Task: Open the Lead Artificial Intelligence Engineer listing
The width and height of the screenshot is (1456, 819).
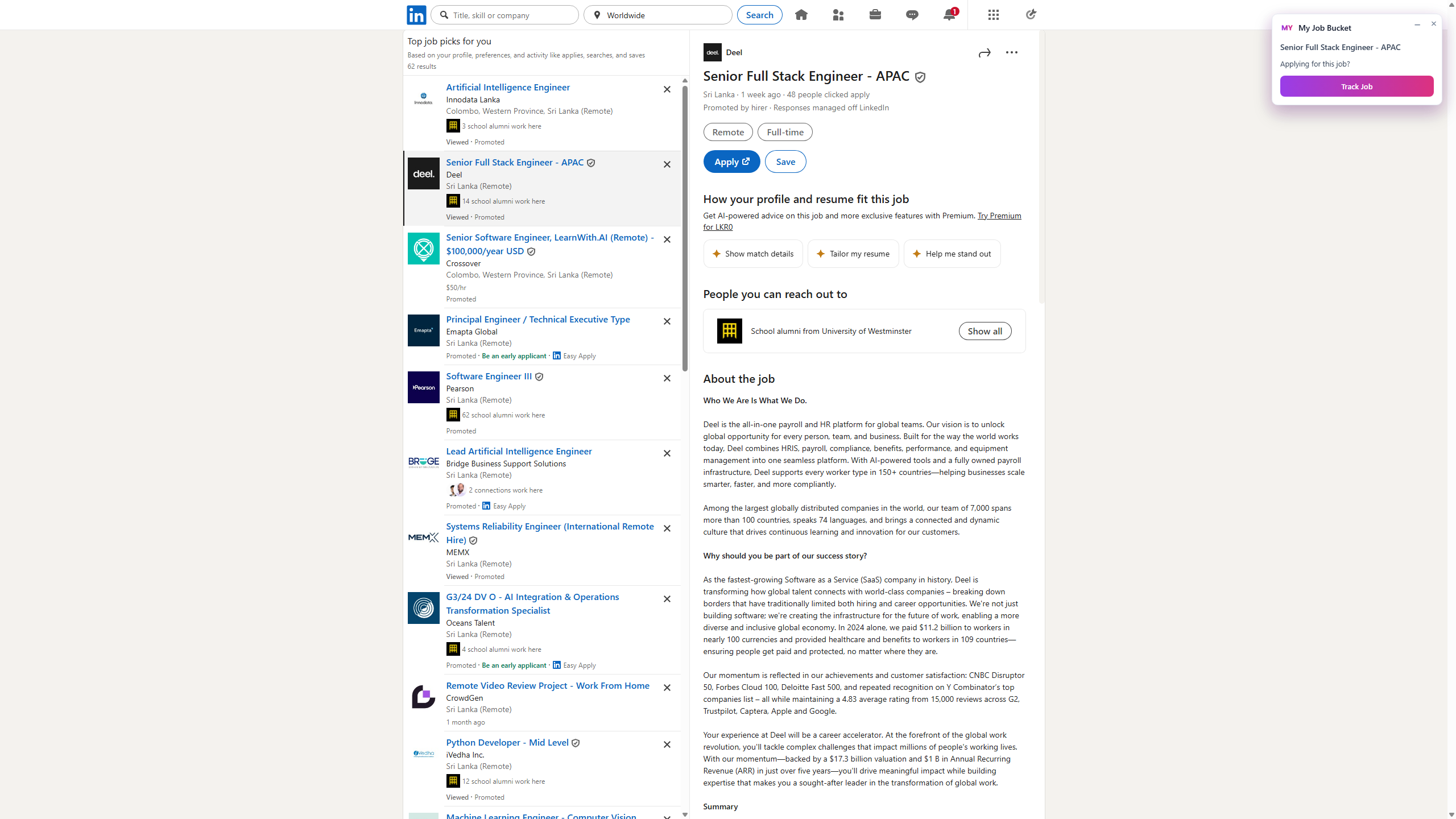Action: coord(519,451)
